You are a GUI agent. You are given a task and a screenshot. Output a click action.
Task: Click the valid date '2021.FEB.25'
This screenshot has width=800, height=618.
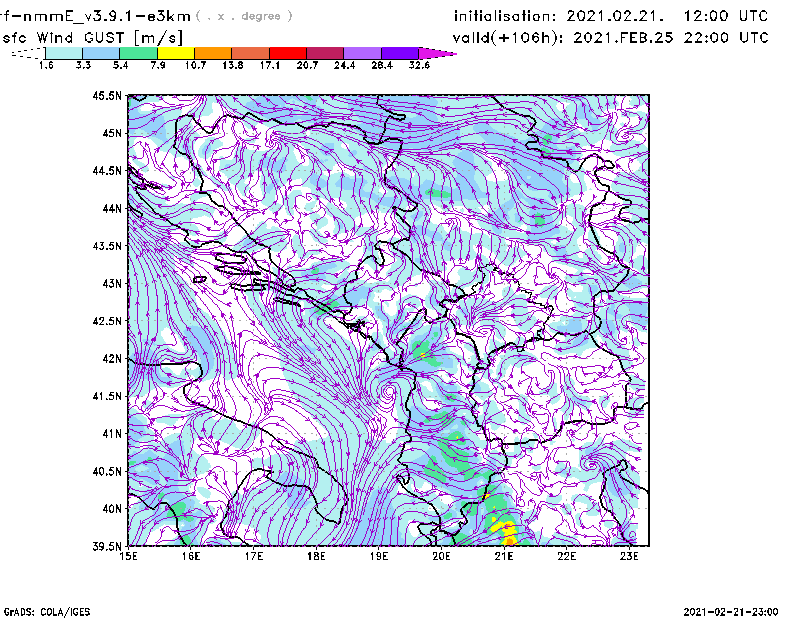(623, 38)
